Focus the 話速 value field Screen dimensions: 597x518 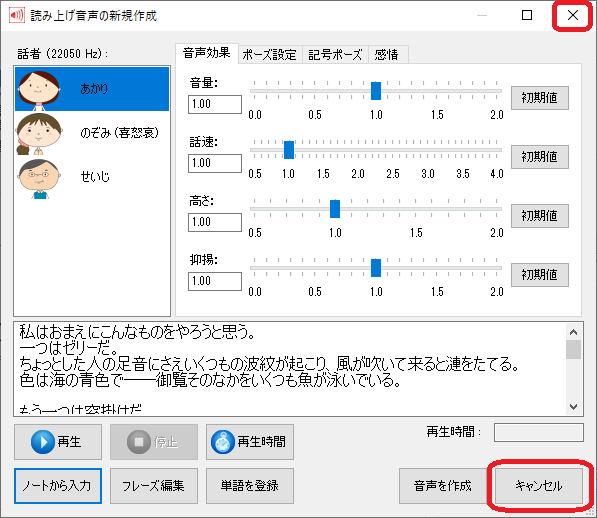(215, 163)
